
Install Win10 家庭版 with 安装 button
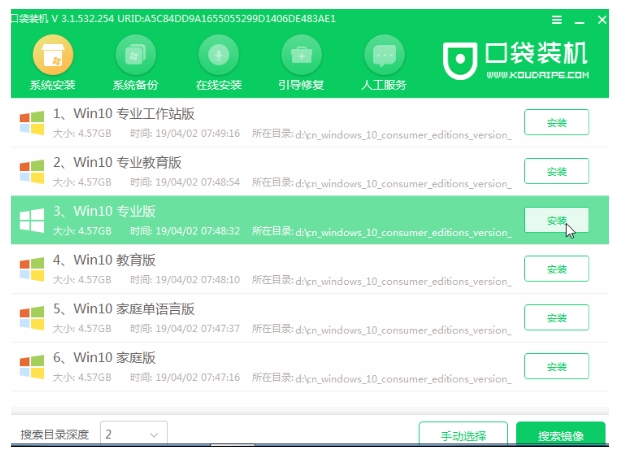point(556,366)
